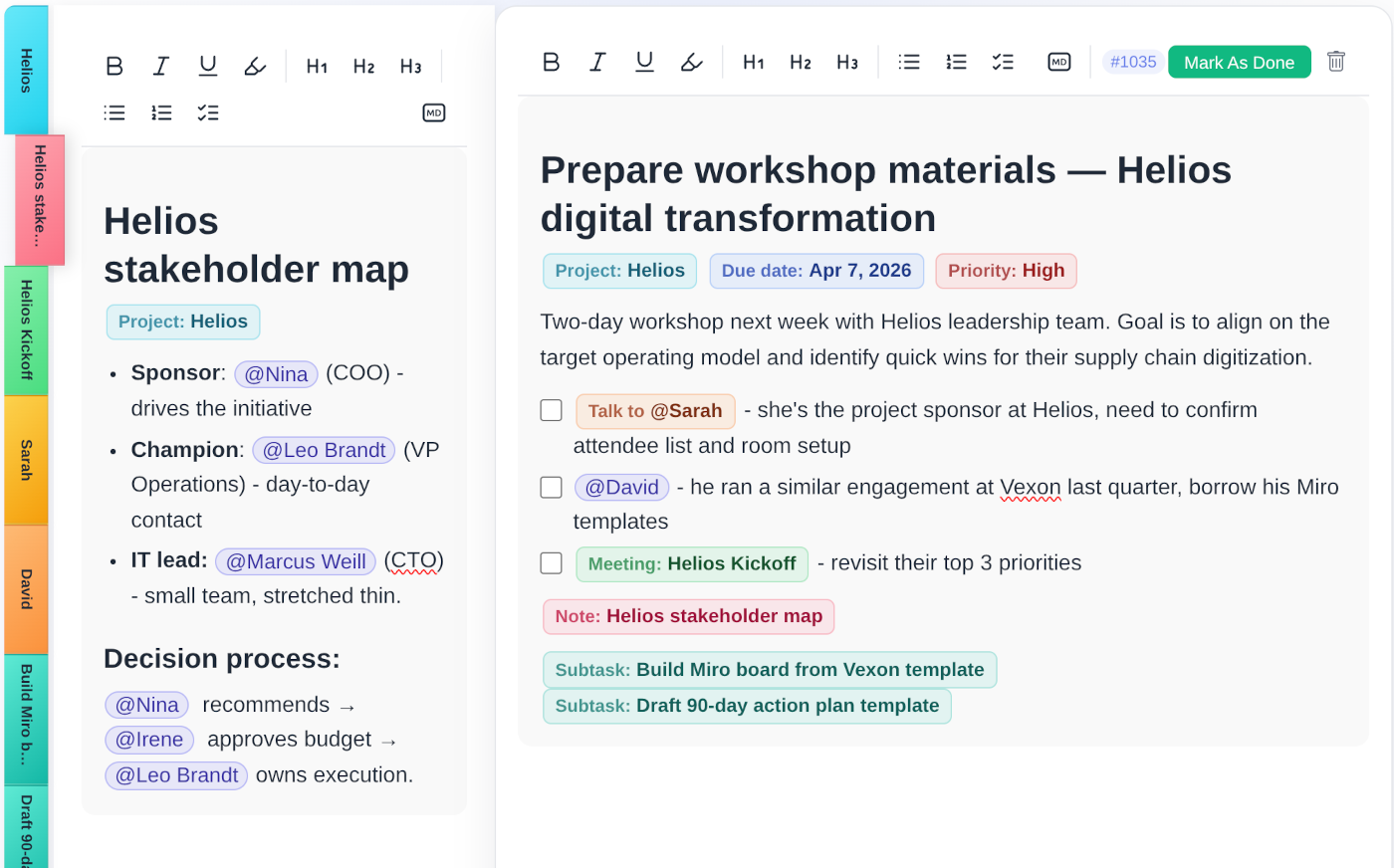Apply H2 heading in workshop task toolbar
The width and height of the screenshot is (1394, 868).
click(801, 62)
